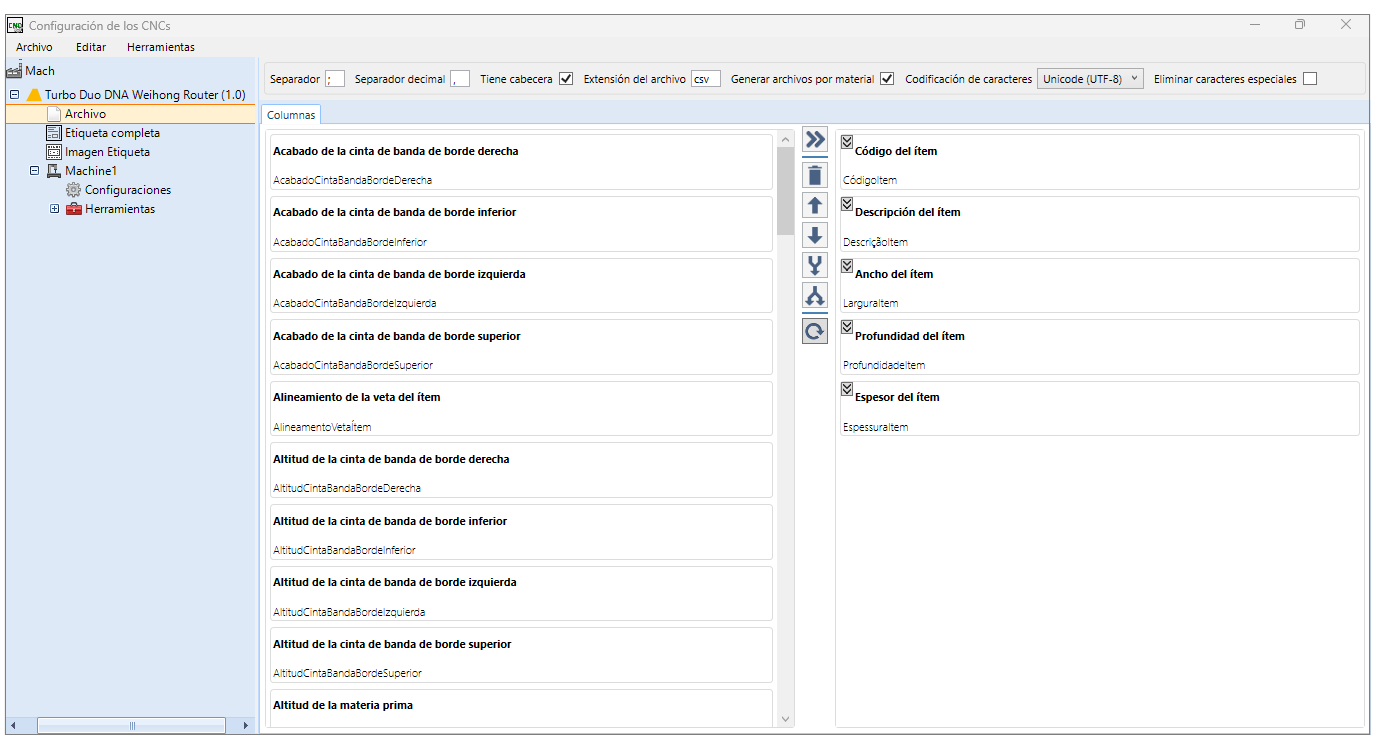Select Acabado de la cinta borde inferior
This screenshot has width=1378, height=742.
pos(521,224)
